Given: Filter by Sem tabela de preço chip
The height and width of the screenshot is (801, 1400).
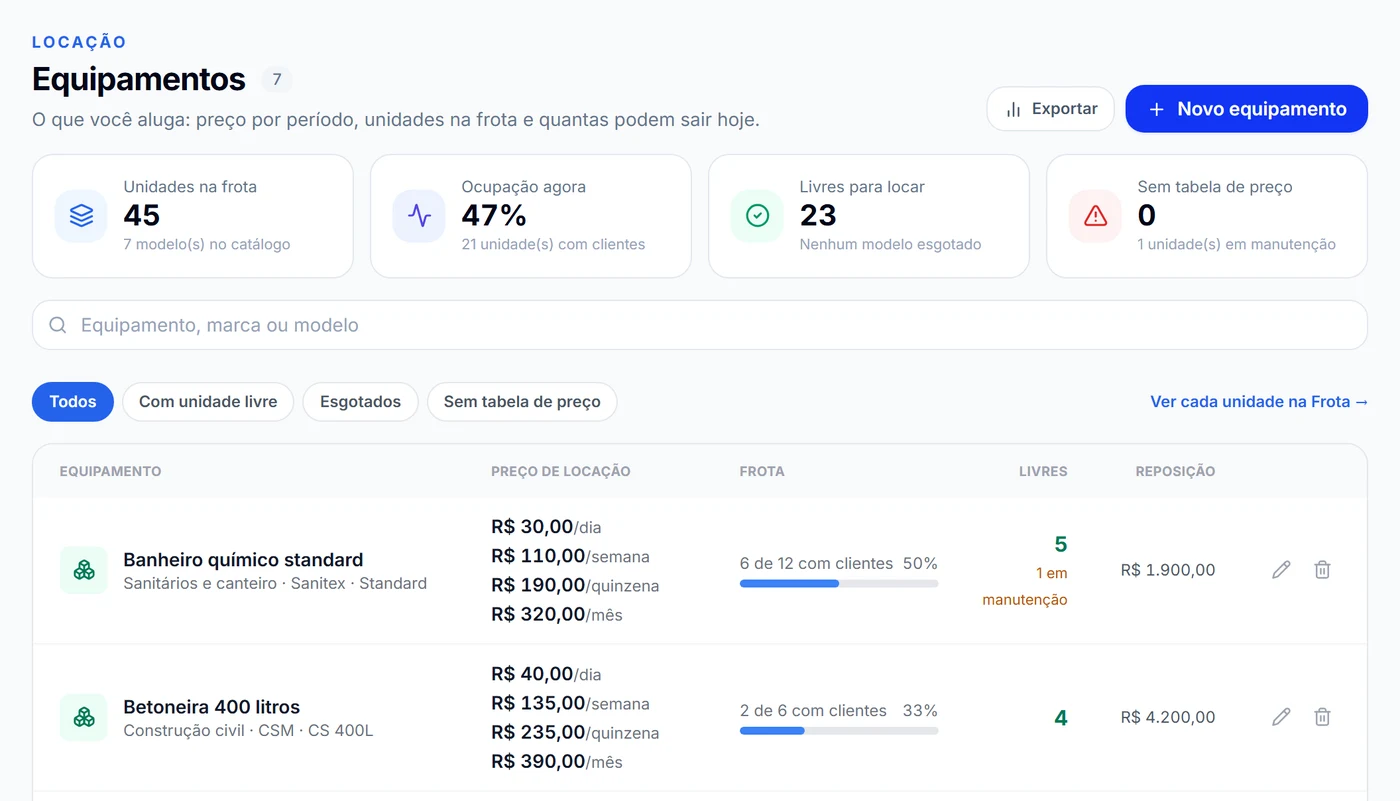Looking at the screenshot, I should 522,402.
